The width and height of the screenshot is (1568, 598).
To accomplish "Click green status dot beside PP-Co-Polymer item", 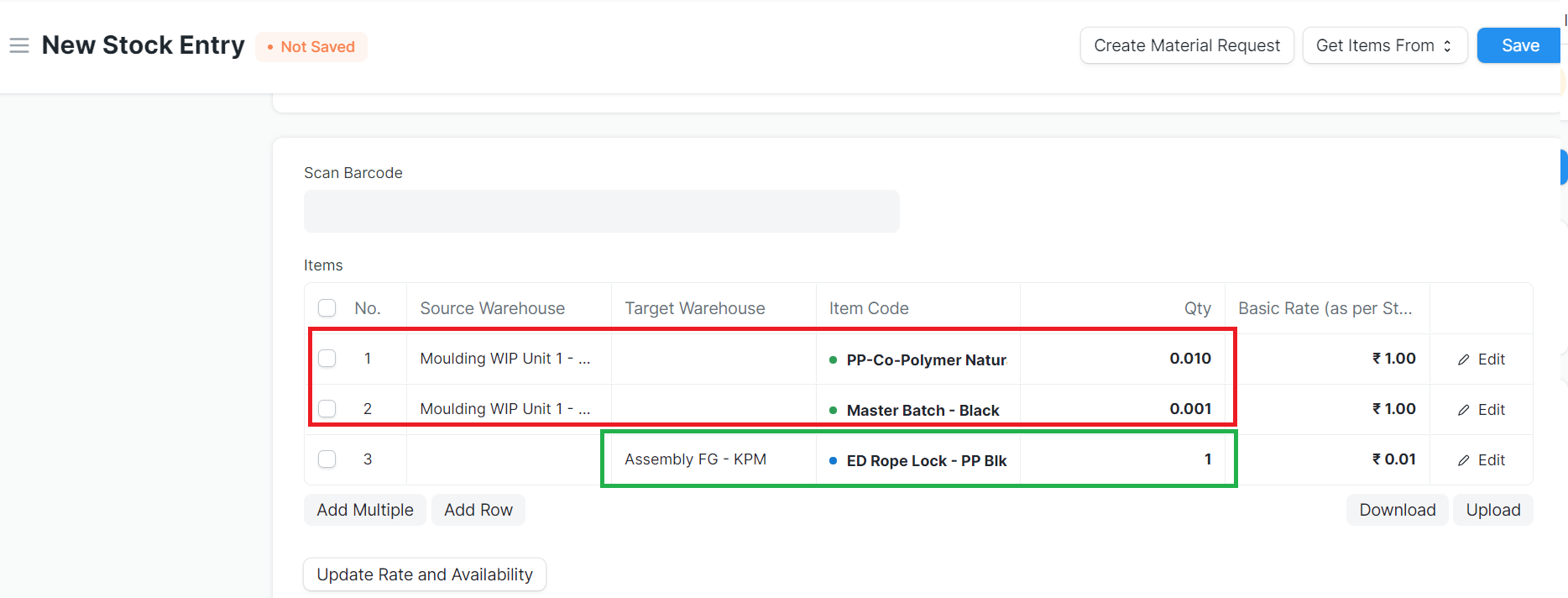I will [833, 359].
